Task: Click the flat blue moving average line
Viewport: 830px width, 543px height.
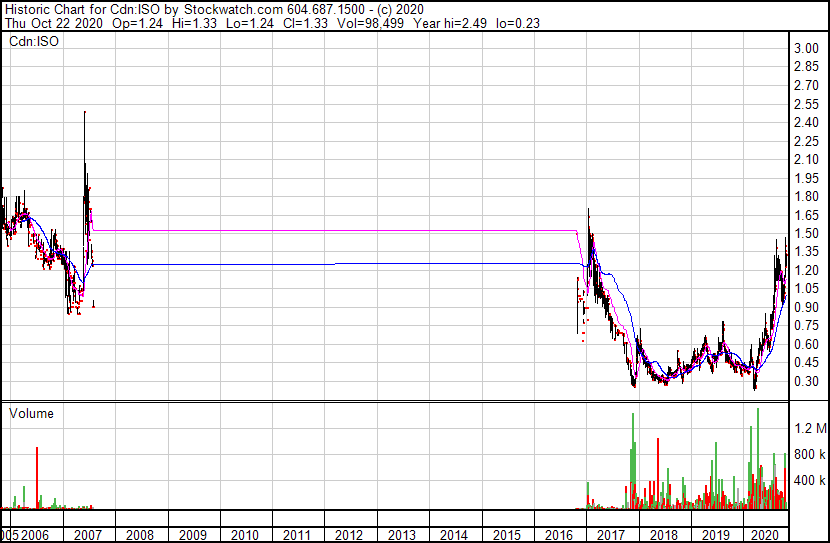Action: click(x=337, y=264)
